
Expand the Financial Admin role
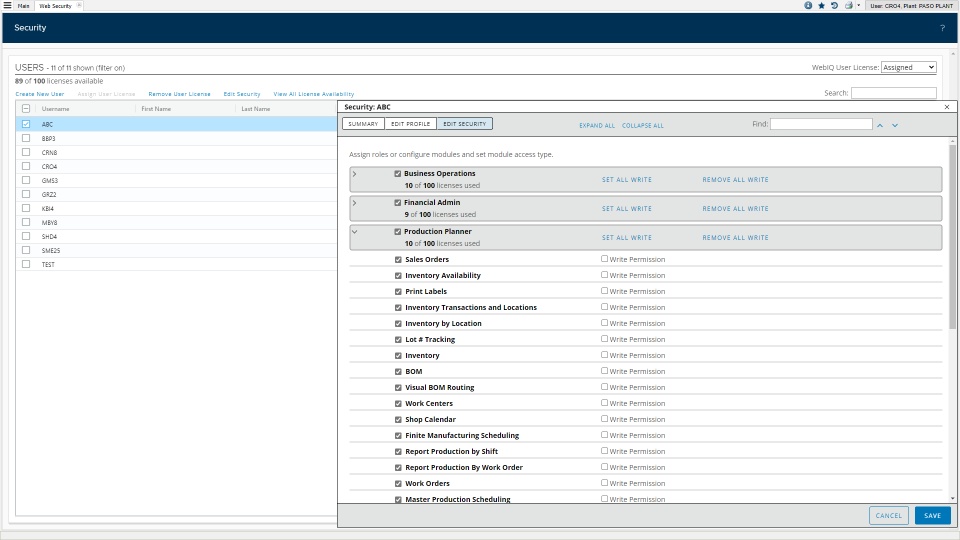[354, 203]
